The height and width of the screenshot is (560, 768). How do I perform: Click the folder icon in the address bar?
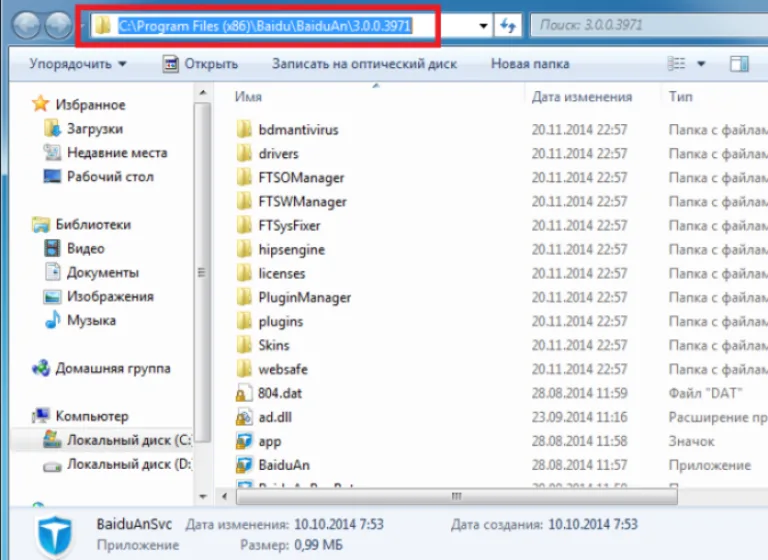[103, 25]
